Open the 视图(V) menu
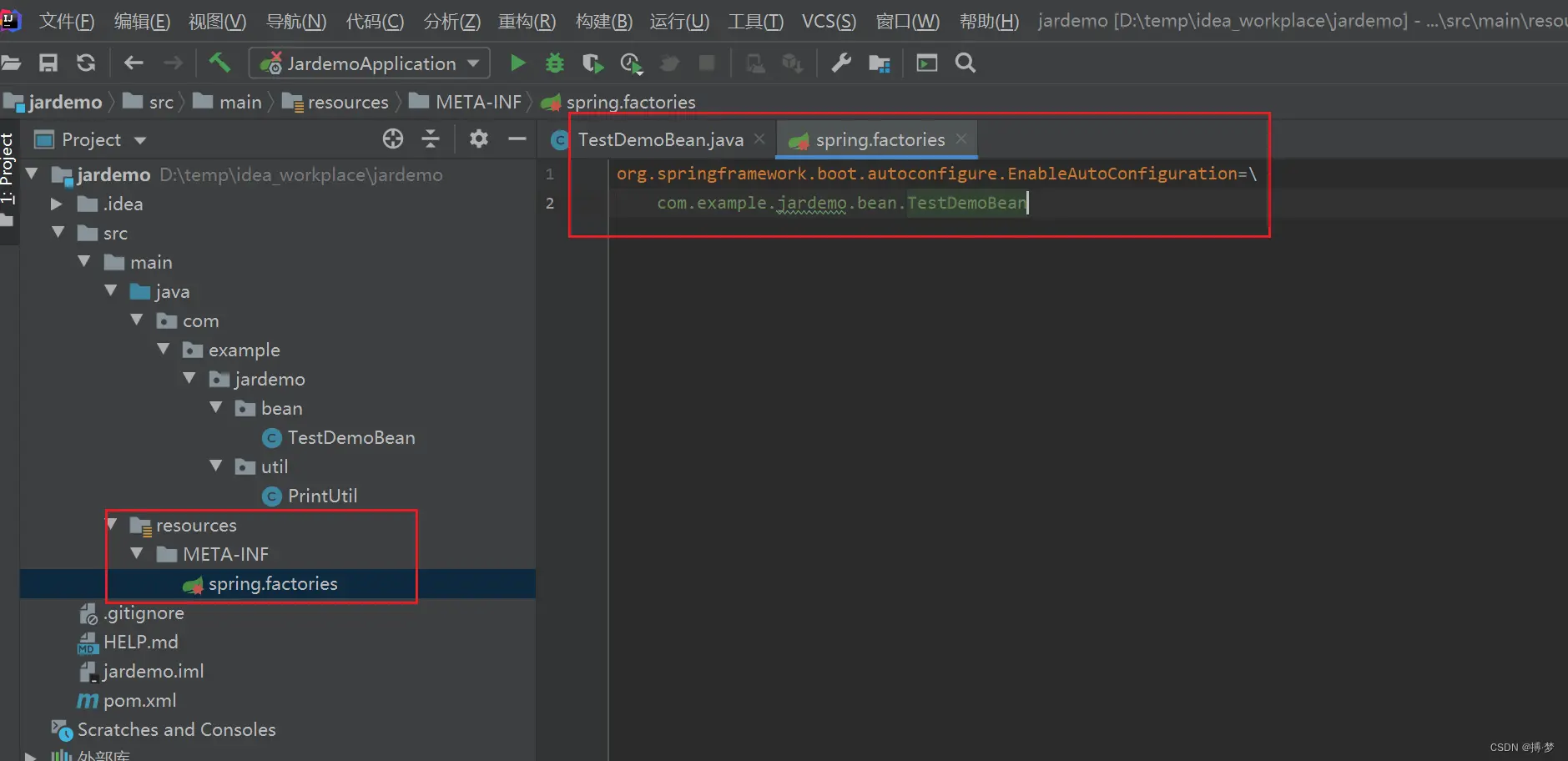 click(x=217, y=21)
